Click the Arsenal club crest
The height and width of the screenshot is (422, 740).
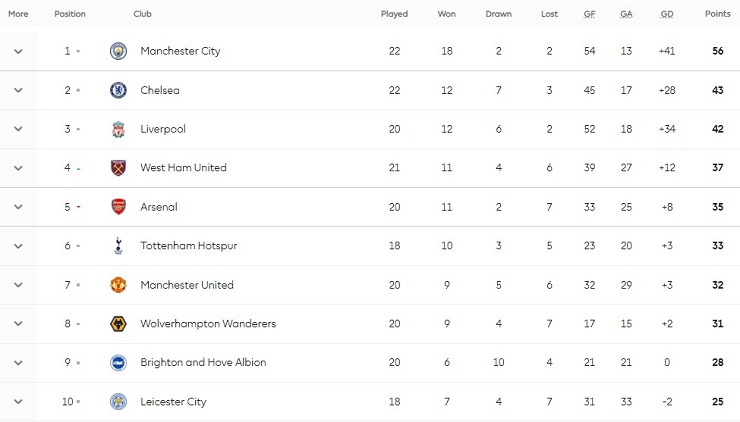[119, 207]
